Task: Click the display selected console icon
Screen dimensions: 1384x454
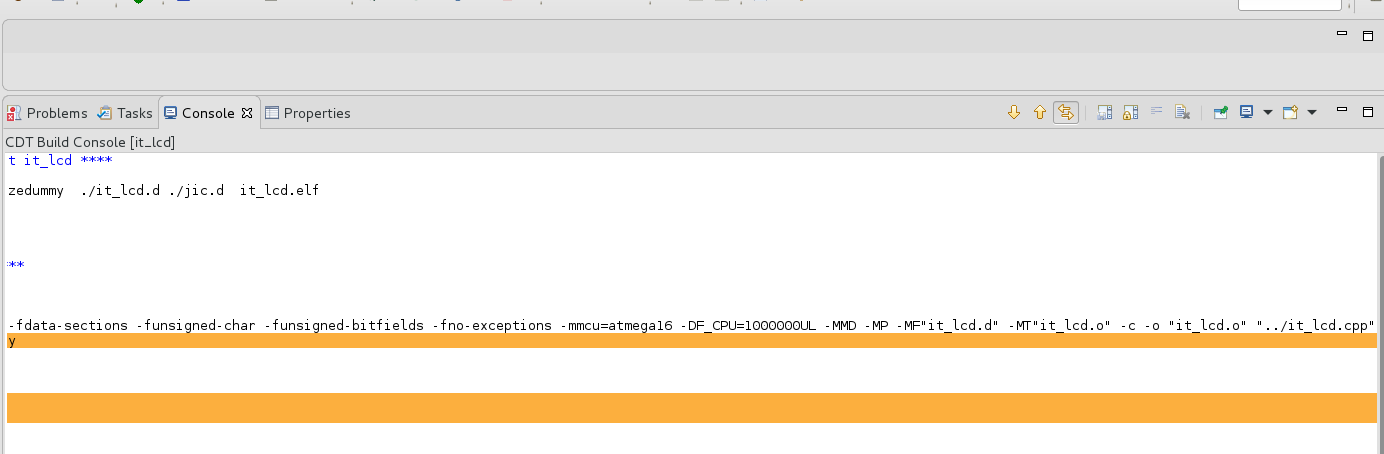Action: coord(1247,113)
